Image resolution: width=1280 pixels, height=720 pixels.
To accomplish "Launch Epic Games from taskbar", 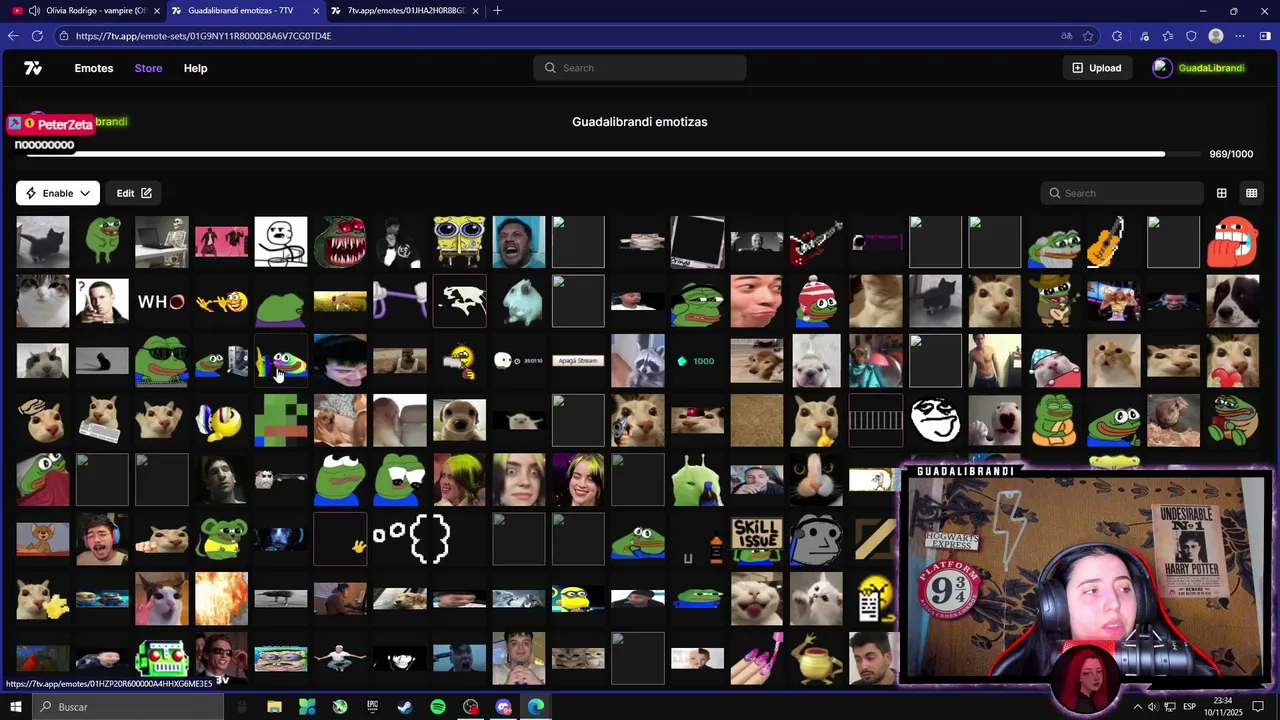I will coord(372,707).
